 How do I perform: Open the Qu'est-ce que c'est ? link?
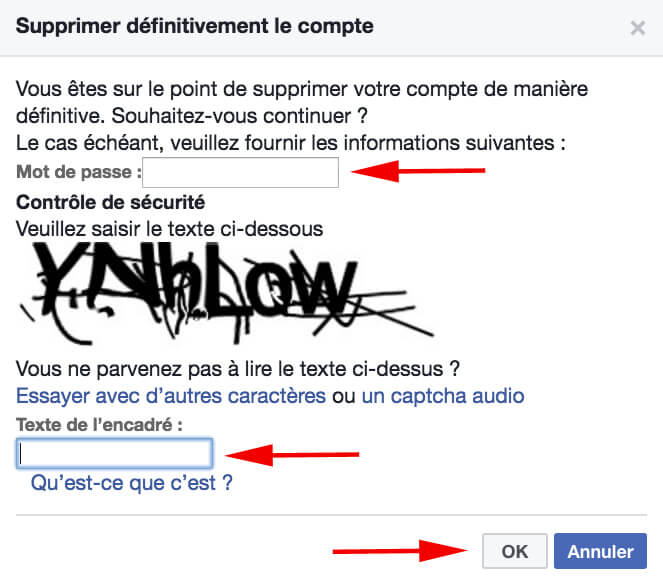[132, 482]
